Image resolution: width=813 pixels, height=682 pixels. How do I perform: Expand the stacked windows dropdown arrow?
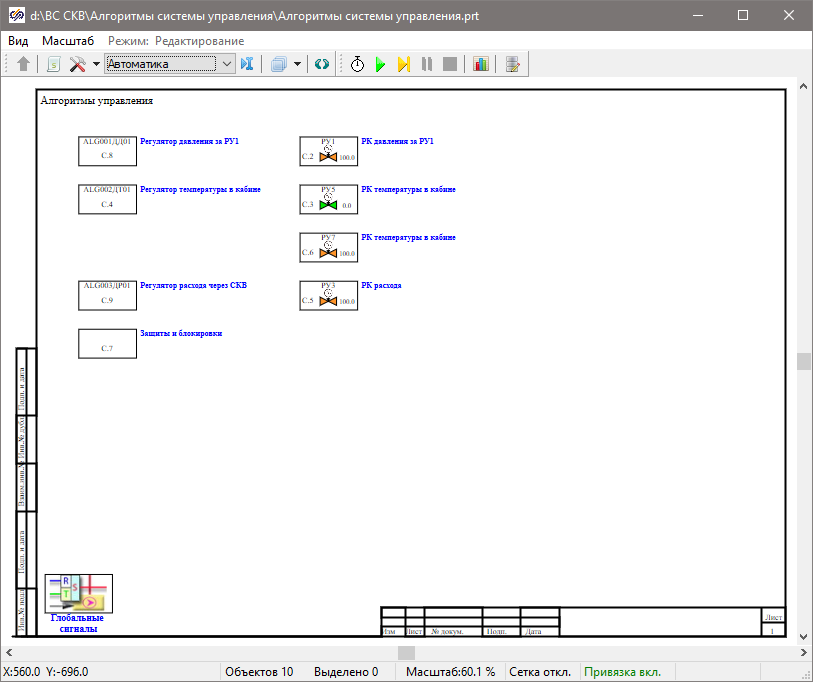point(298,64)
